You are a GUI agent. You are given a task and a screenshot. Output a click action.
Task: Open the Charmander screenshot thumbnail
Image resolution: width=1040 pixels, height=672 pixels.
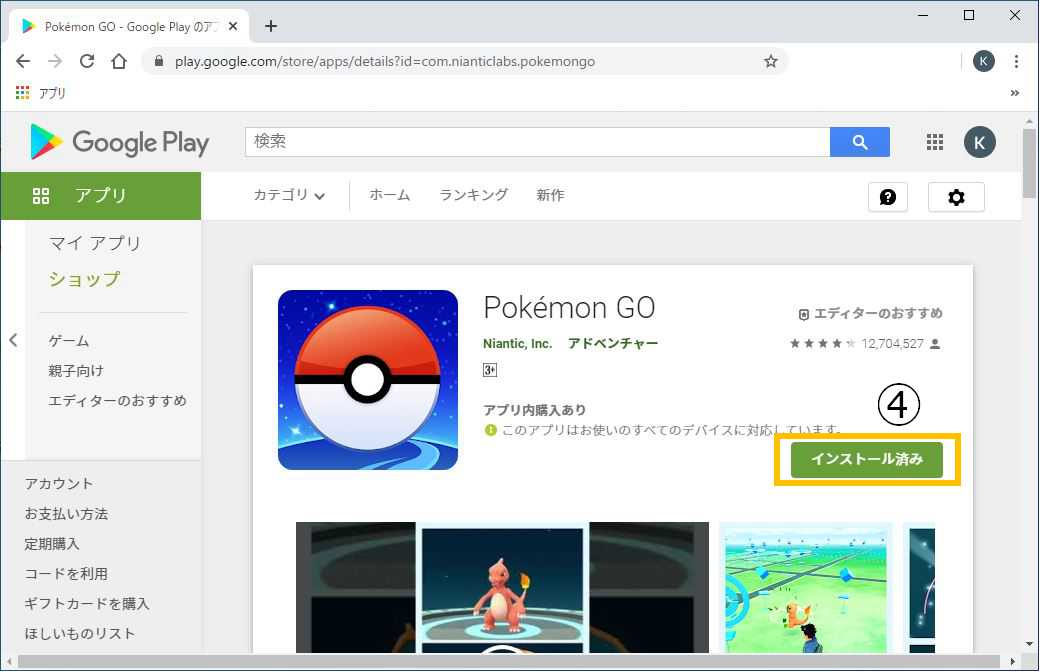[502, 588]
